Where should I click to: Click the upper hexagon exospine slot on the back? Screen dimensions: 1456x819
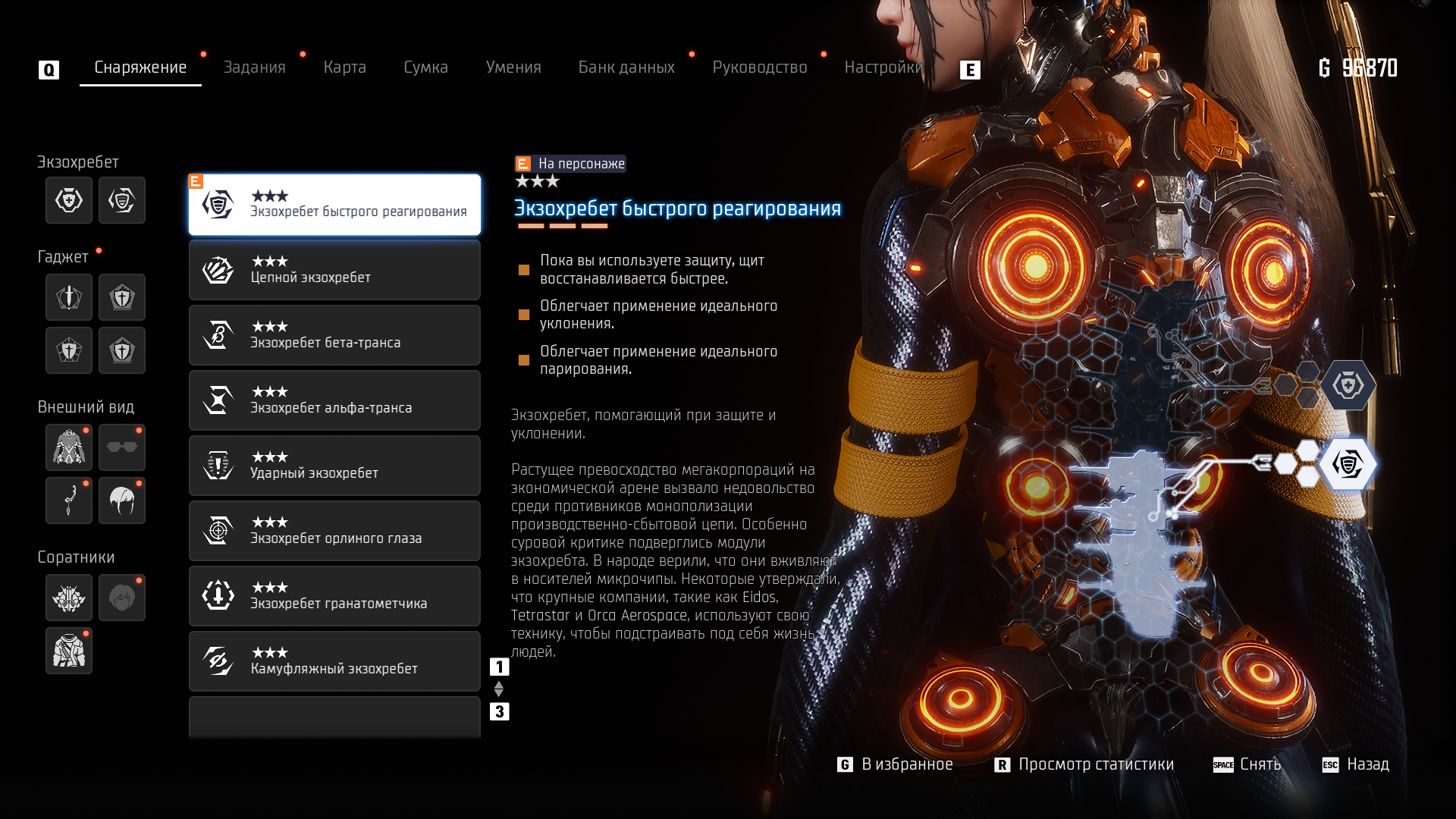tap(1348, 385)
